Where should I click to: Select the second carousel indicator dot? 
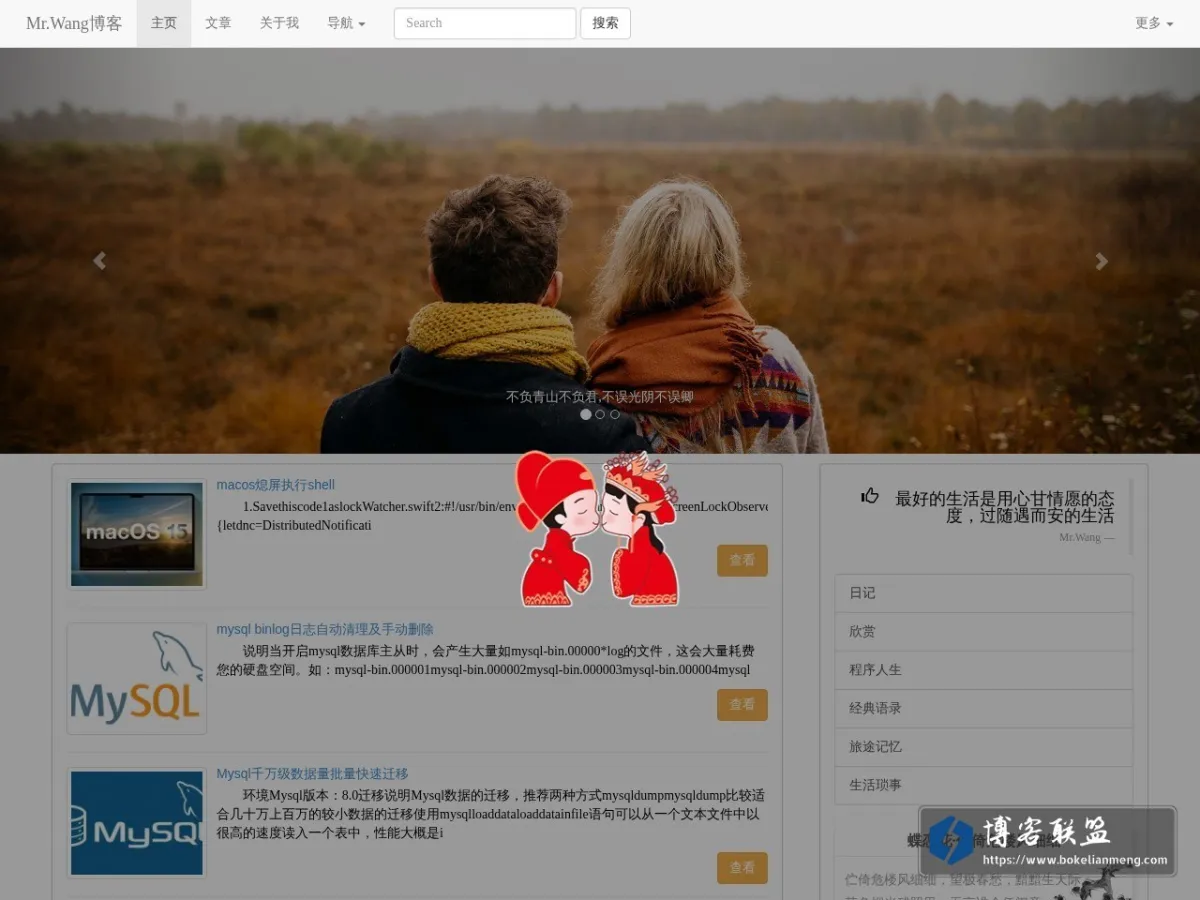[x=600, y=414]
